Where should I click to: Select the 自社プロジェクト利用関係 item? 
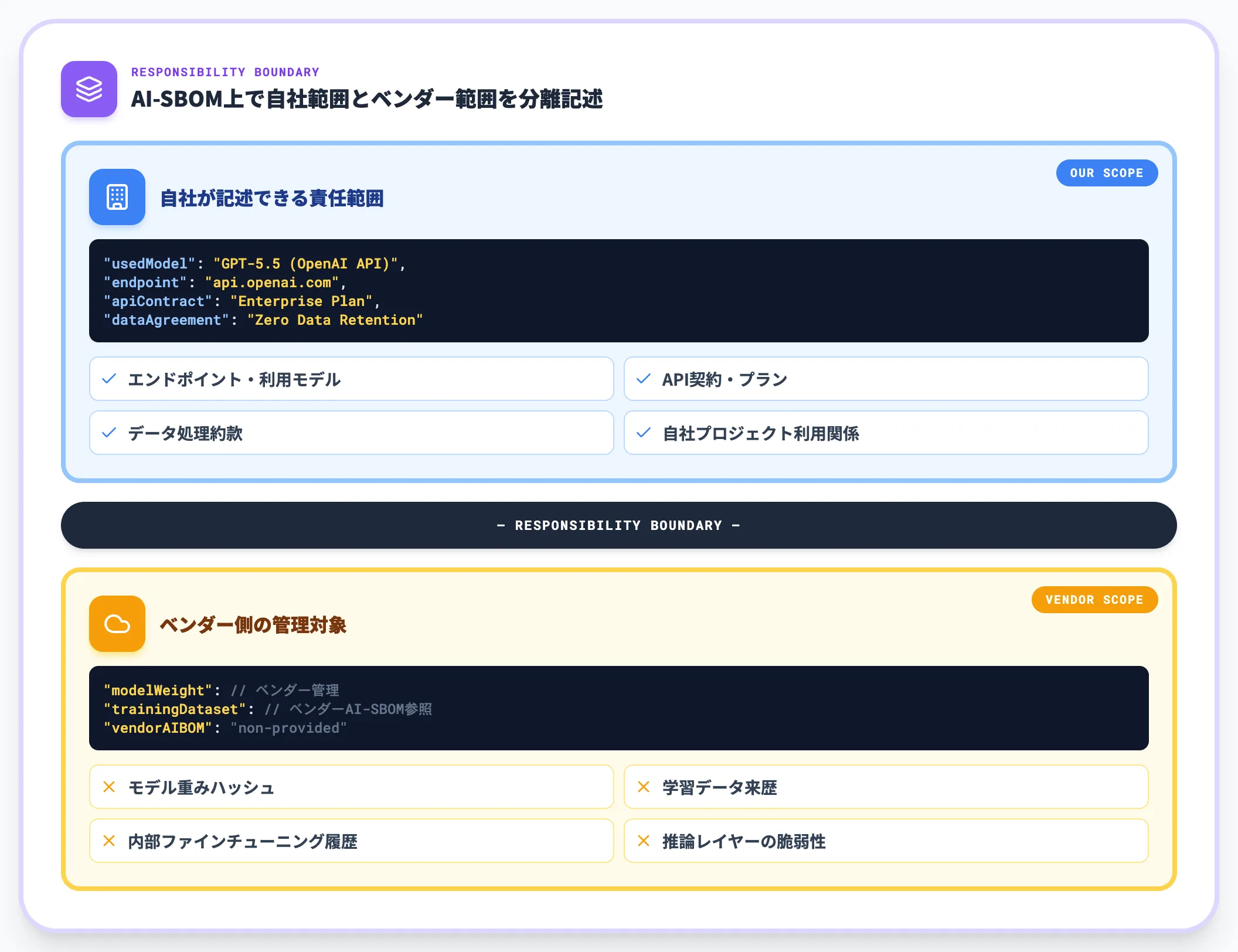886,433
